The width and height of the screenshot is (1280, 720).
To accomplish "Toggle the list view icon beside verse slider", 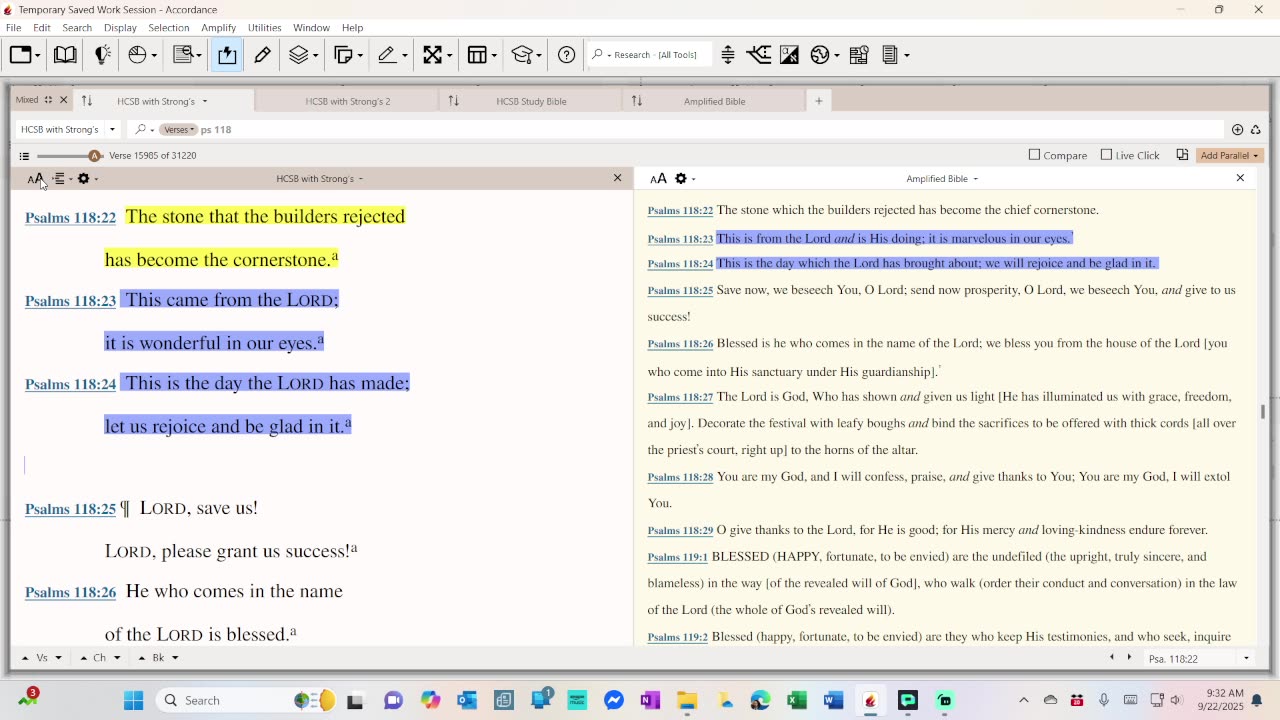I will (24, 156).
